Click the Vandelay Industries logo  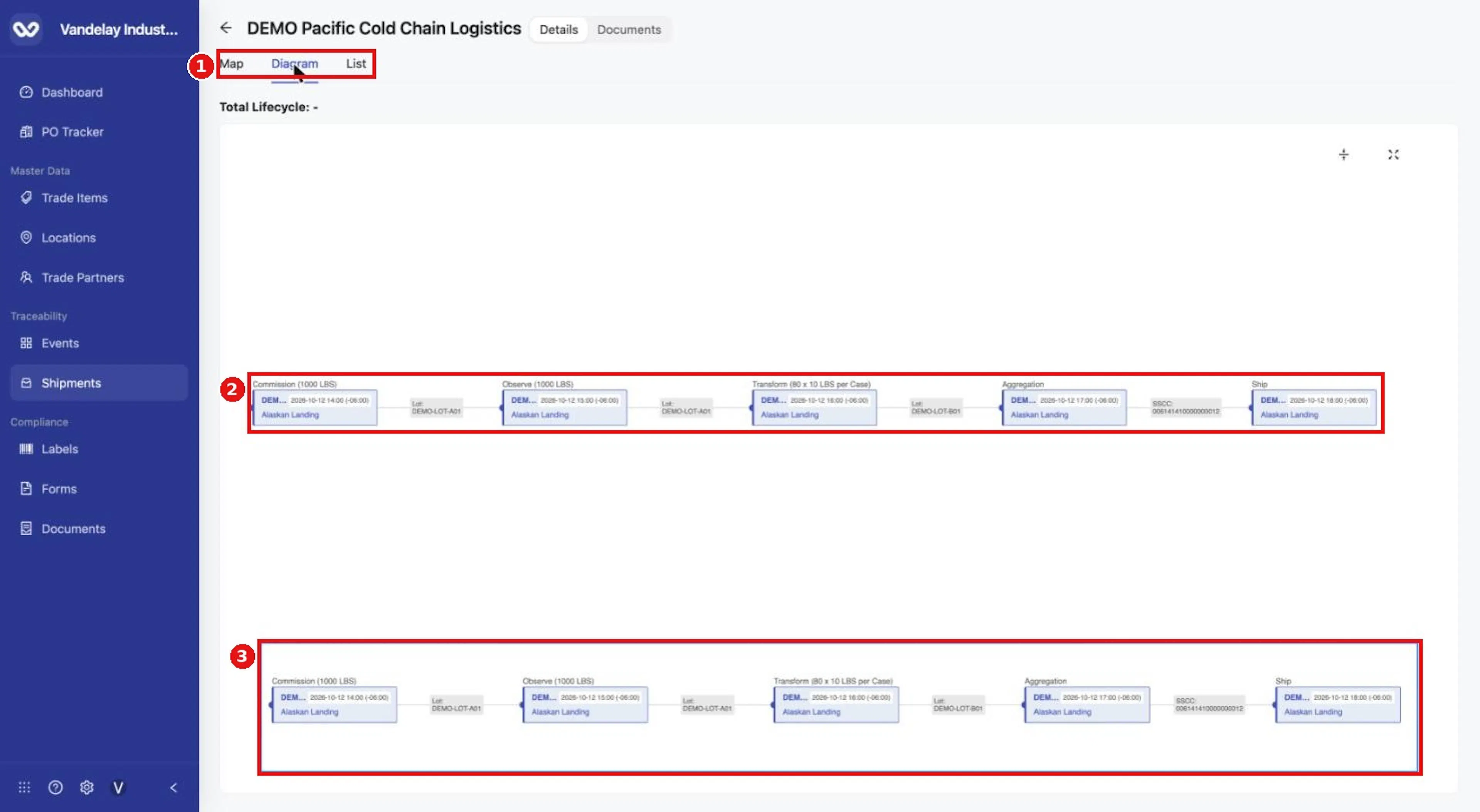pyautogui.click(x=27, y=29)
